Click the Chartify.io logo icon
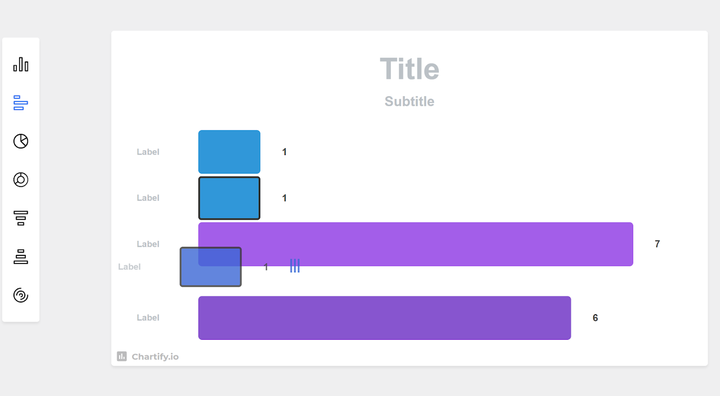 (122, 356)
